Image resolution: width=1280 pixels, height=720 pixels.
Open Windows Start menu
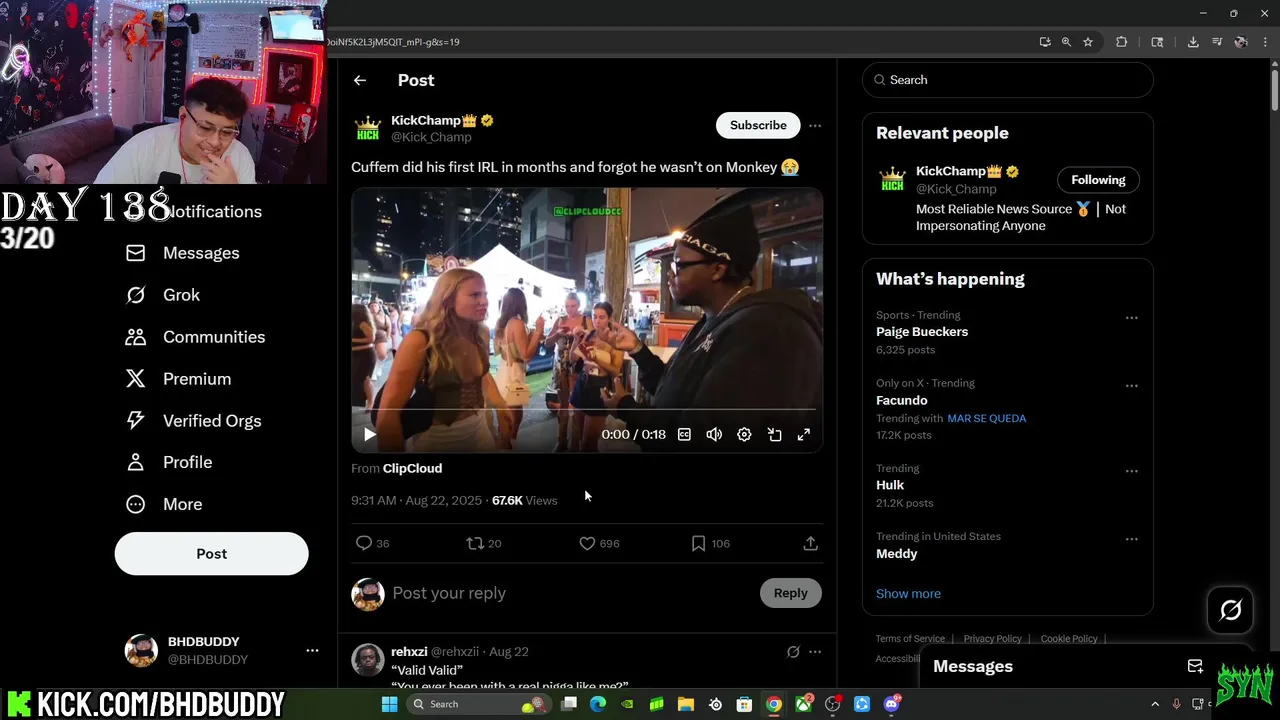[x=389, y=704]
